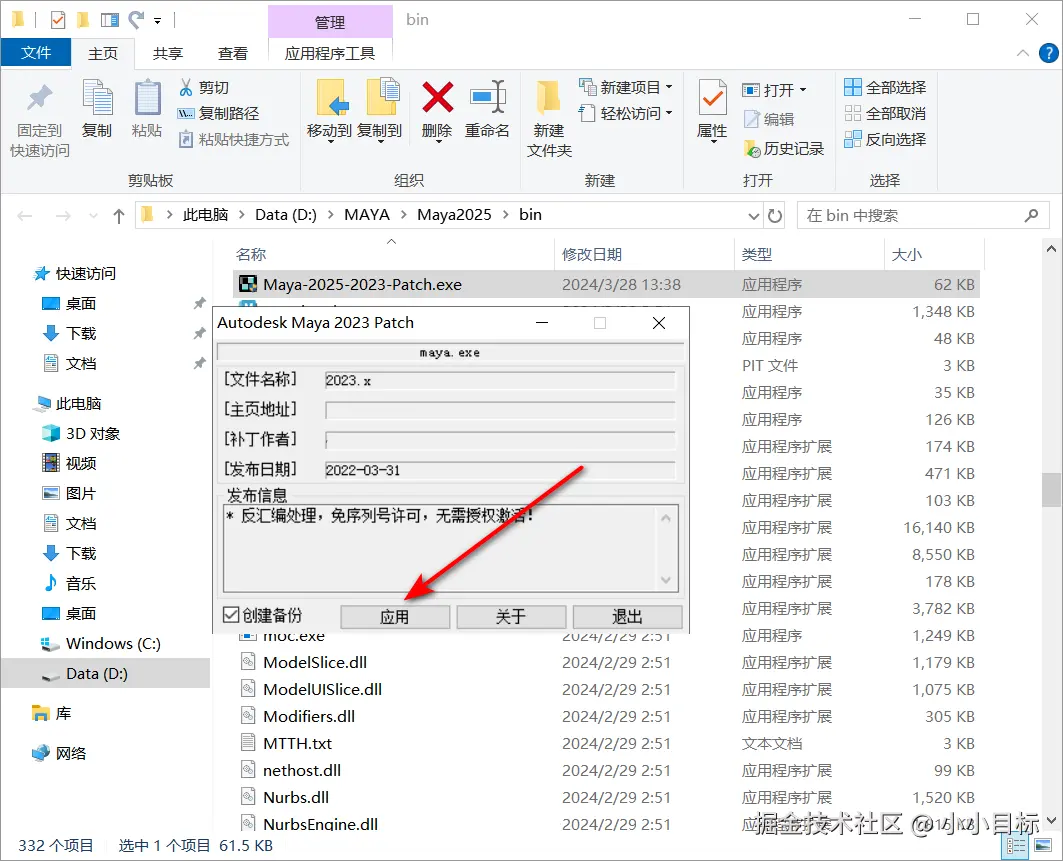Click the homepage address field in the patch dialog

coord(500,410)
